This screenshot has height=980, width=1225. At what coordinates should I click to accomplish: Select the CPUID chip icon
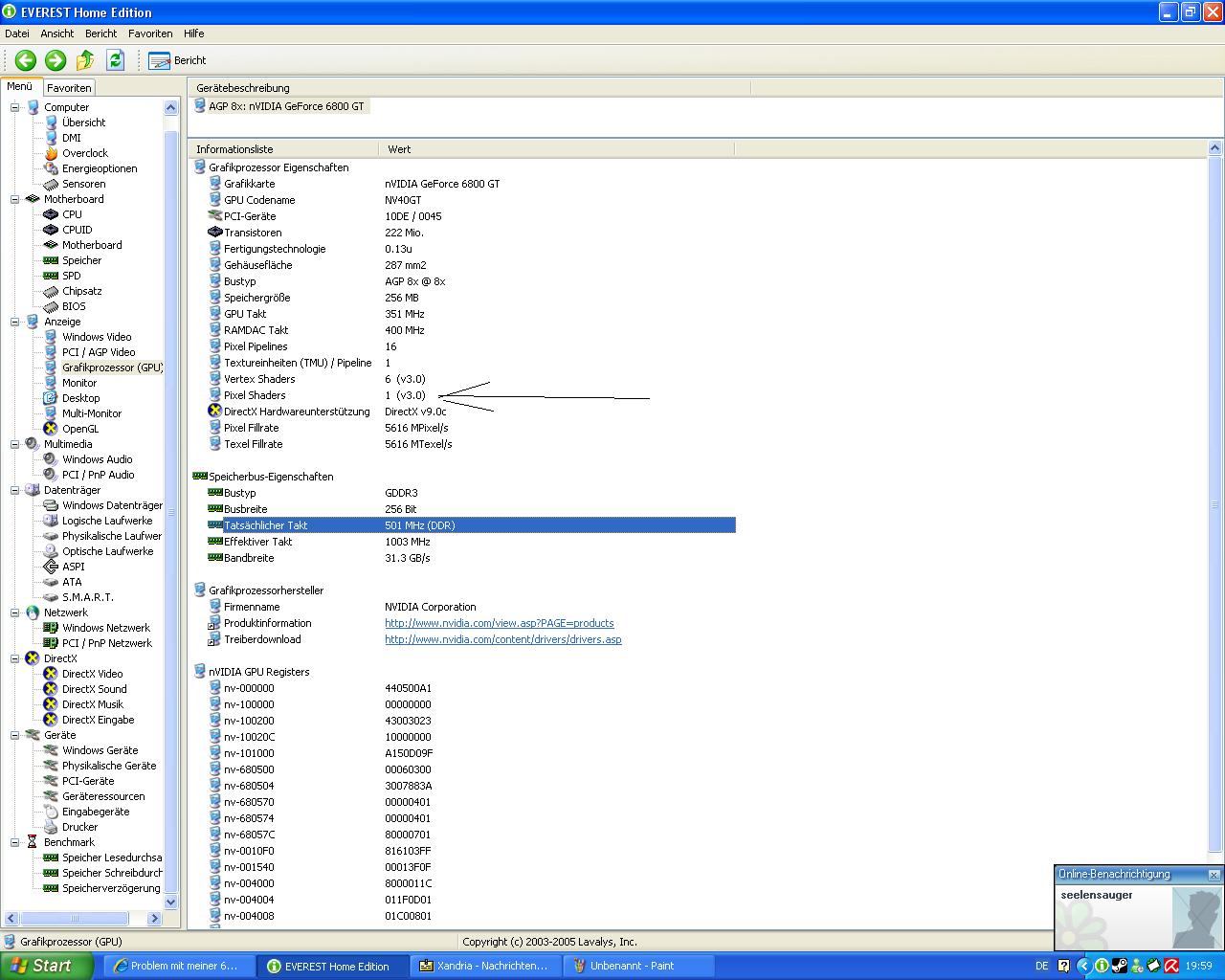pyautogui.click(x=52, y=230)
